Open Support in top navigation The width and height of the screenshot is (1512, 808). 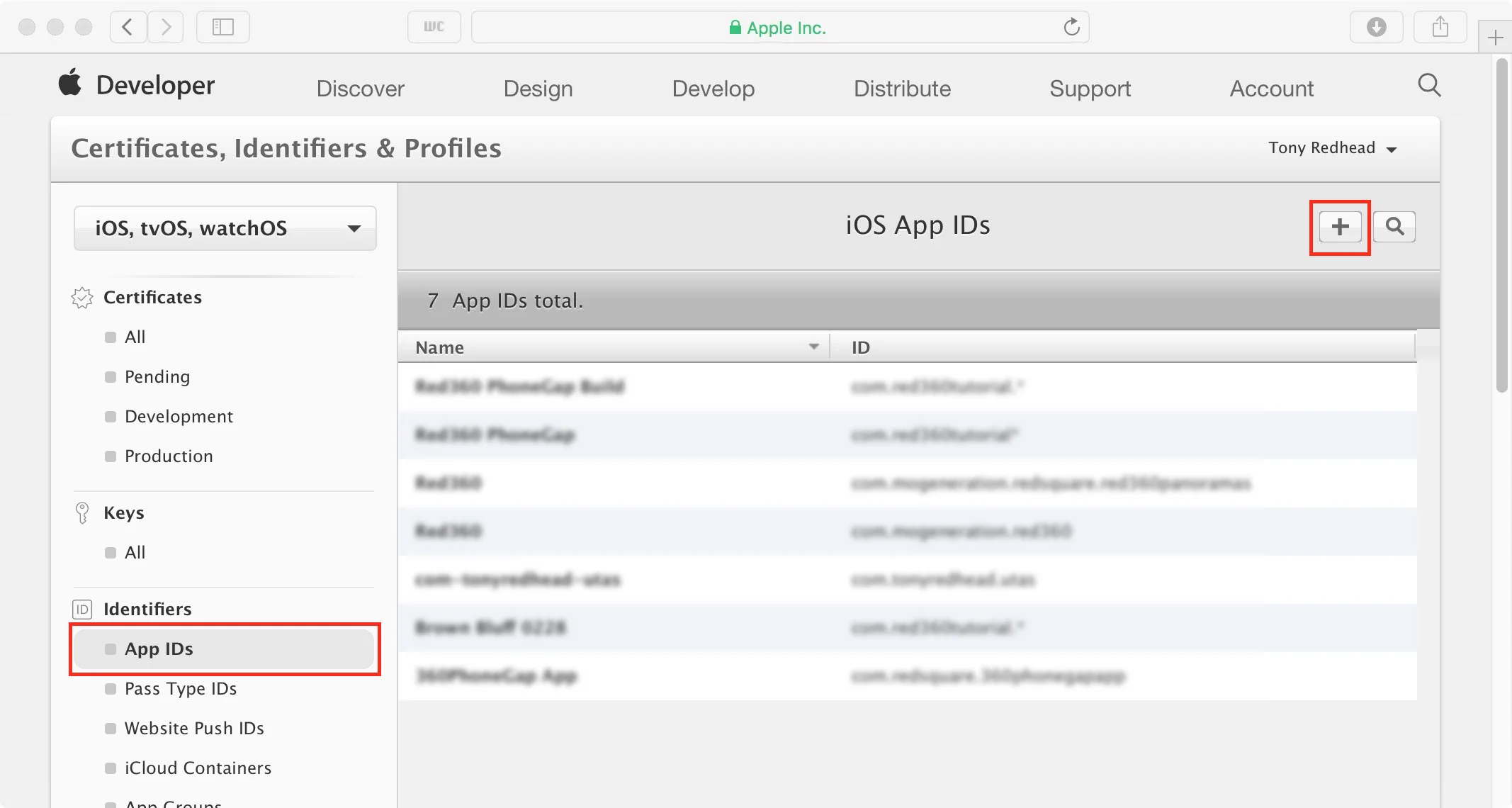[1090, 89]
